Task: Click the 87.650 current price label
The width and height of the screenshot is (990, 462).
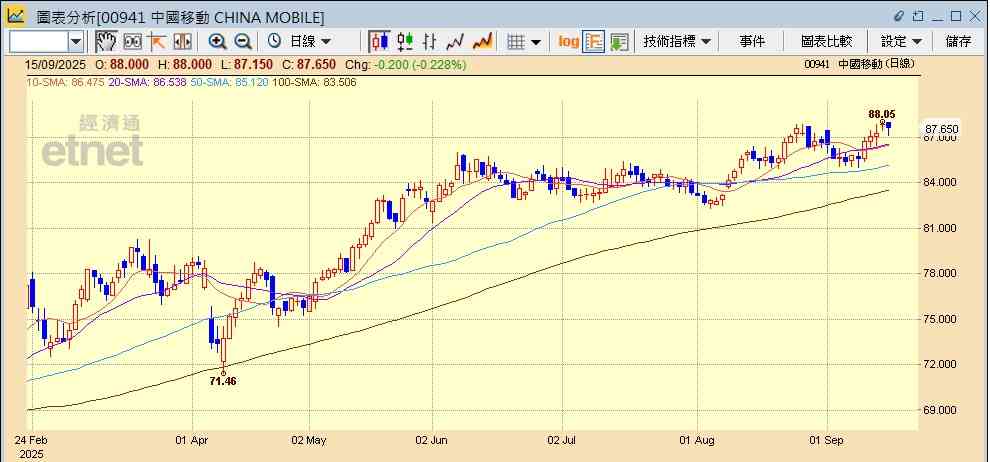Action: (x=941, y=129)
